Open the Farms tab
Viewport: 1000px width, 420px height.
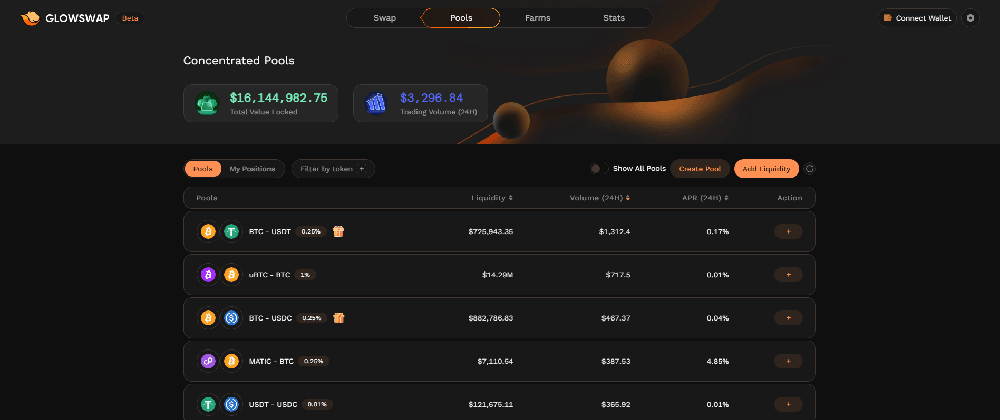tap(538, 18)
